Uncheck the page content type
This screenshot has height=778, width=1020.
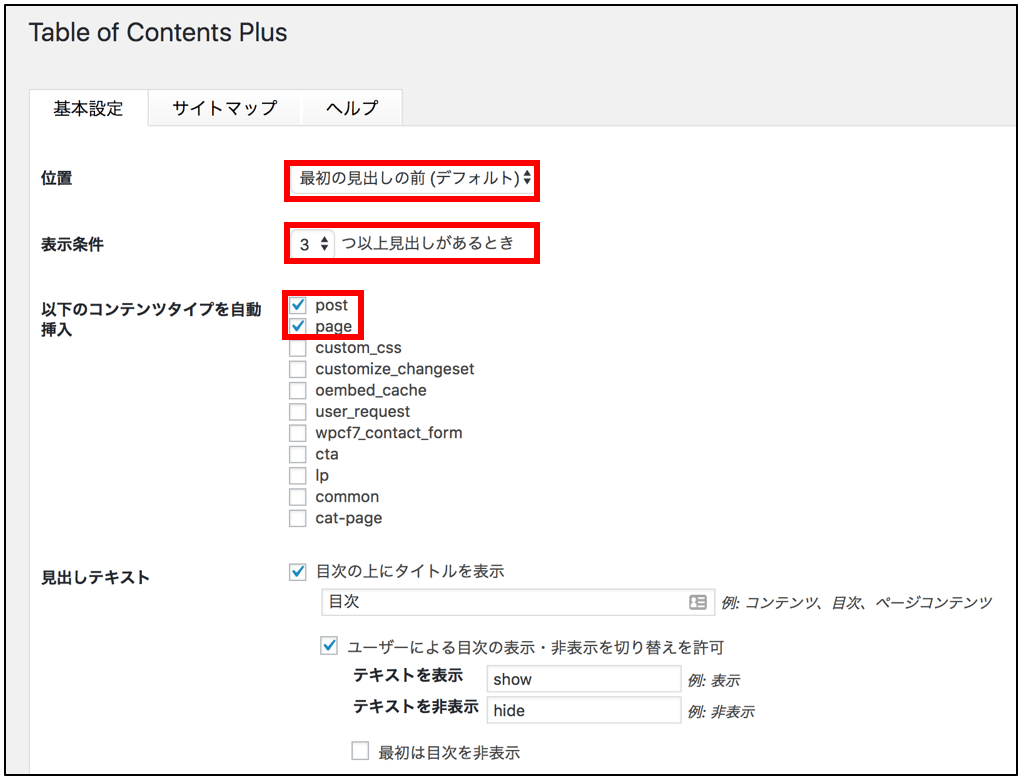click(298, 326)
